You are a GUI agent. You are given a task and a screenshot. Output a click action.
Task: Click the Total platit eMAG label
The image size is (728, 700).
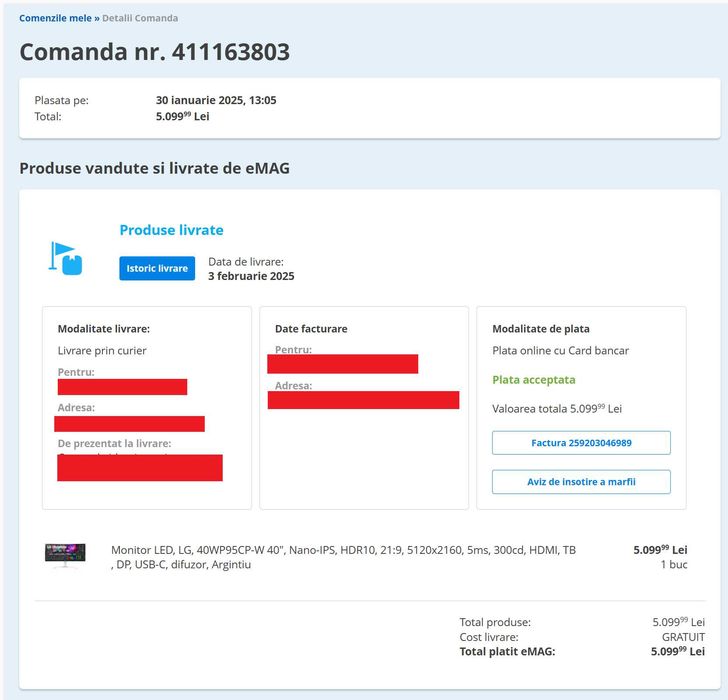tap(507, 652)
